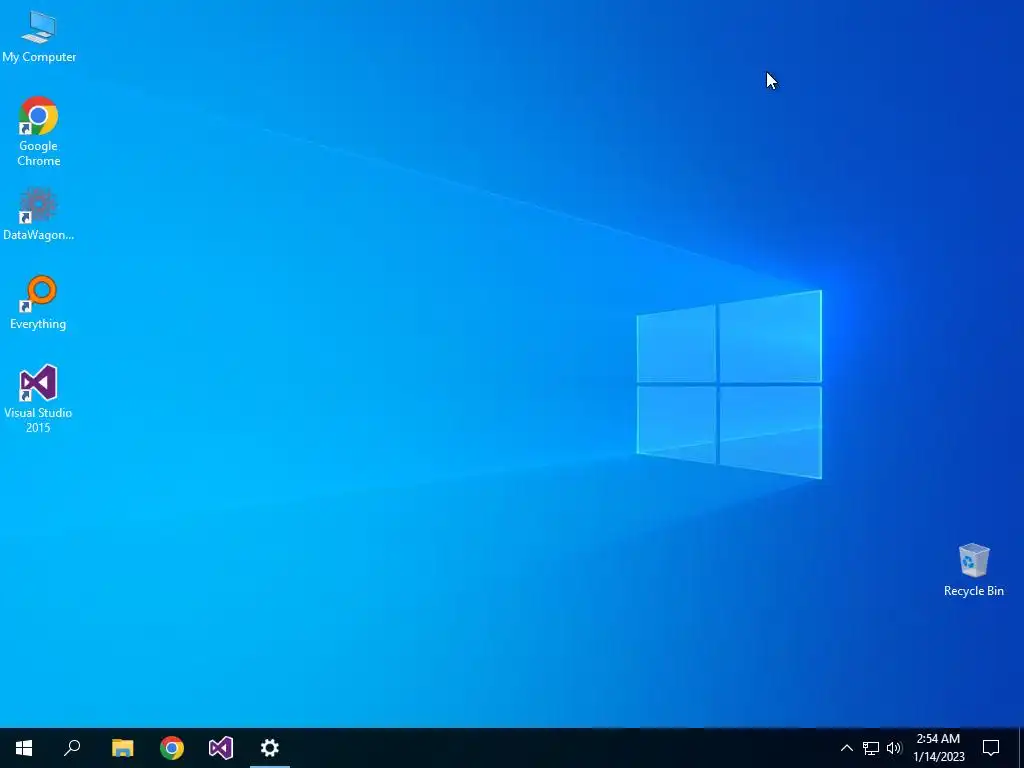Open the clock showing 2:54 AM
Screen dimensions: 1024x768
[938, 748]
